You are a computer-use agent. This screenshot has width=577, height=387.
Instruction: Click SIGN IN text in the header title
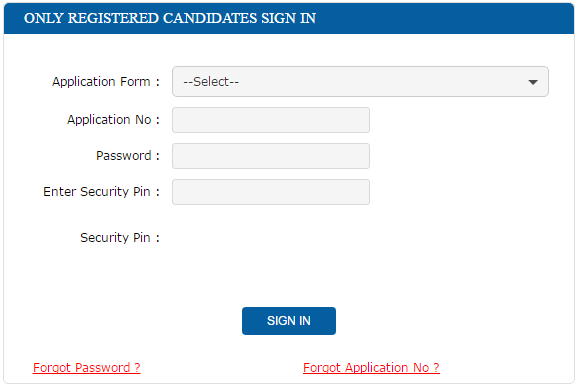(x=288, y=18)
